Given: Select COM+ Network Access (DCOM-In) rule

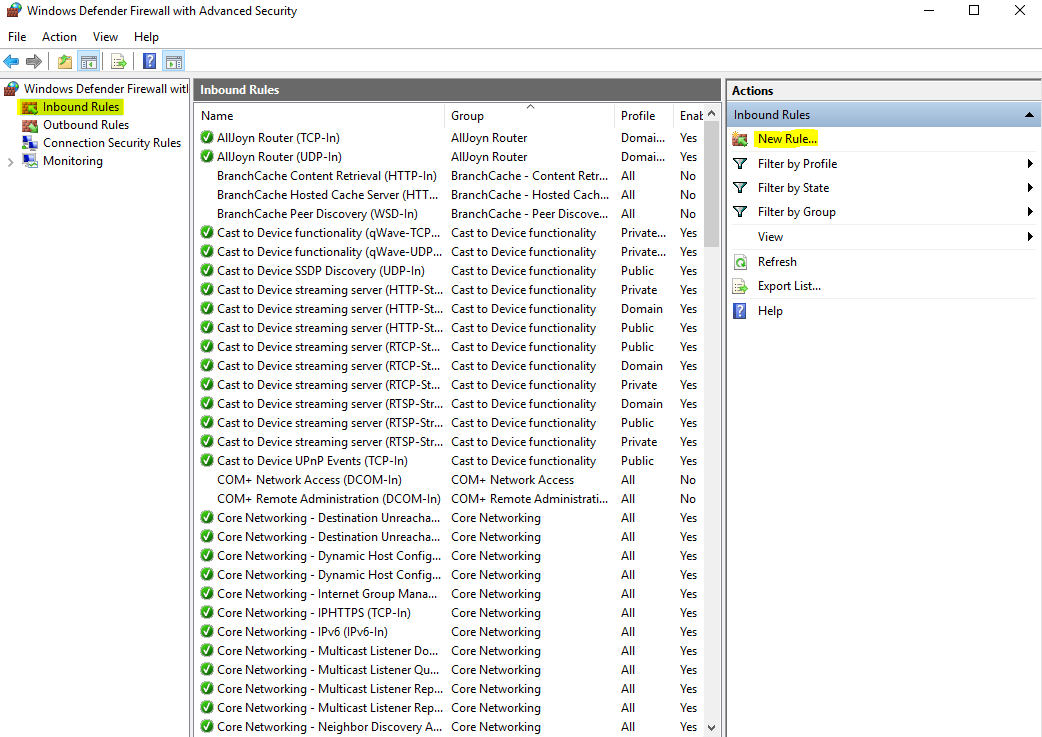Looking at the screenshot, I should point(449,480).
